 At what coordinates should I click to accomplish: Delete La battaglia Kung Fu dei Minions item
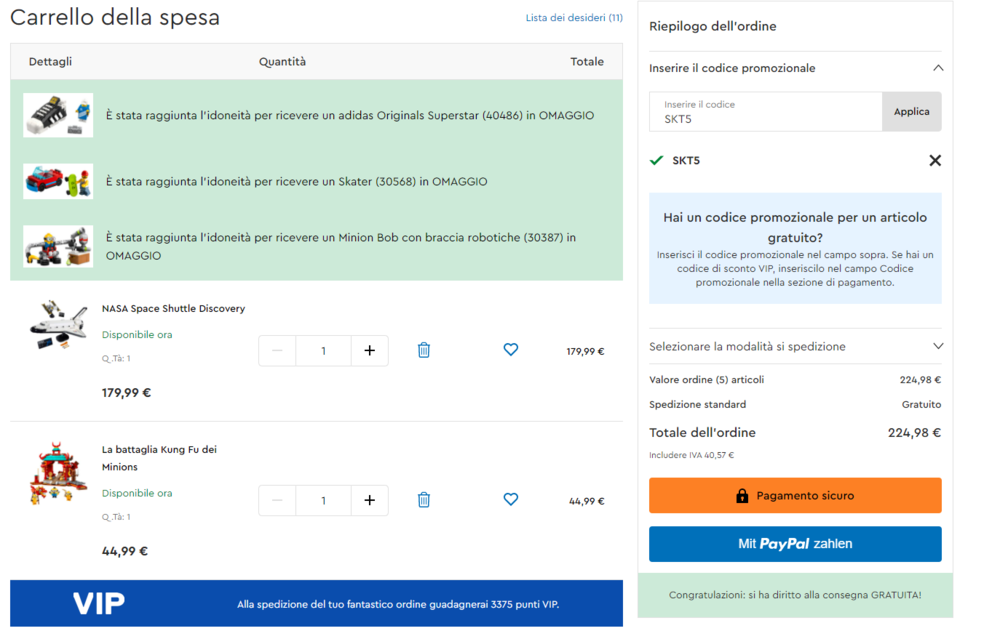click(x=423, y=500)
